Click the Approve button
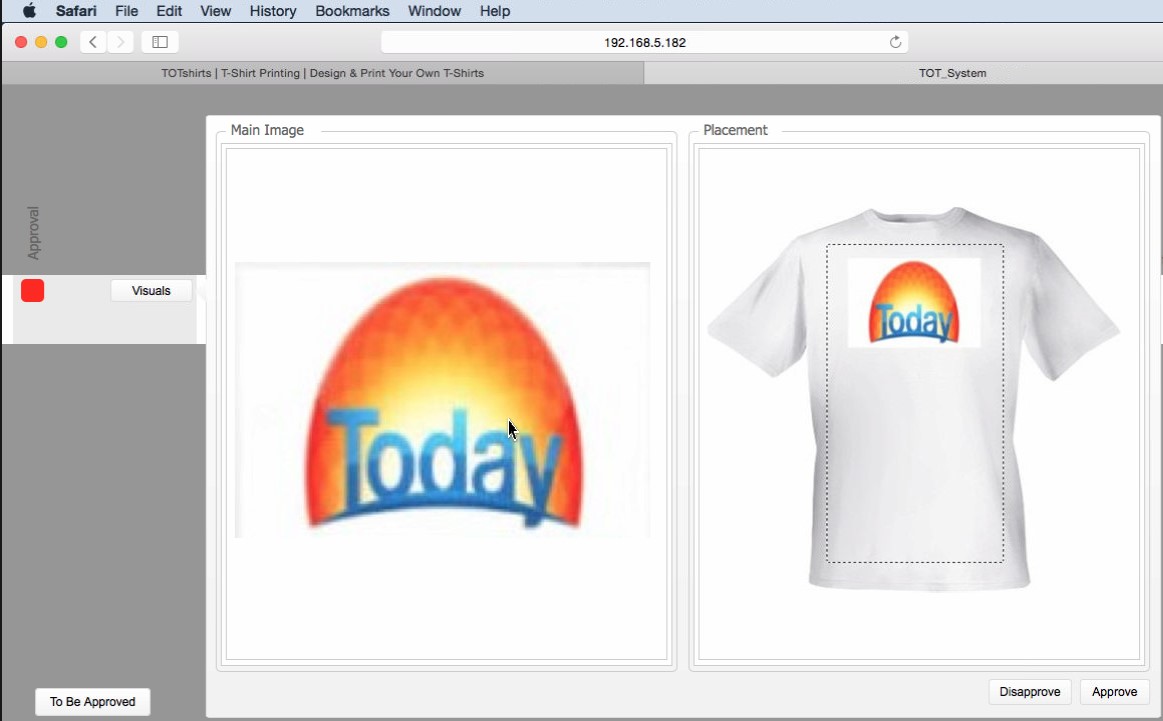The height and width of the screenshot is (721, 1163). coord(1114,692)
